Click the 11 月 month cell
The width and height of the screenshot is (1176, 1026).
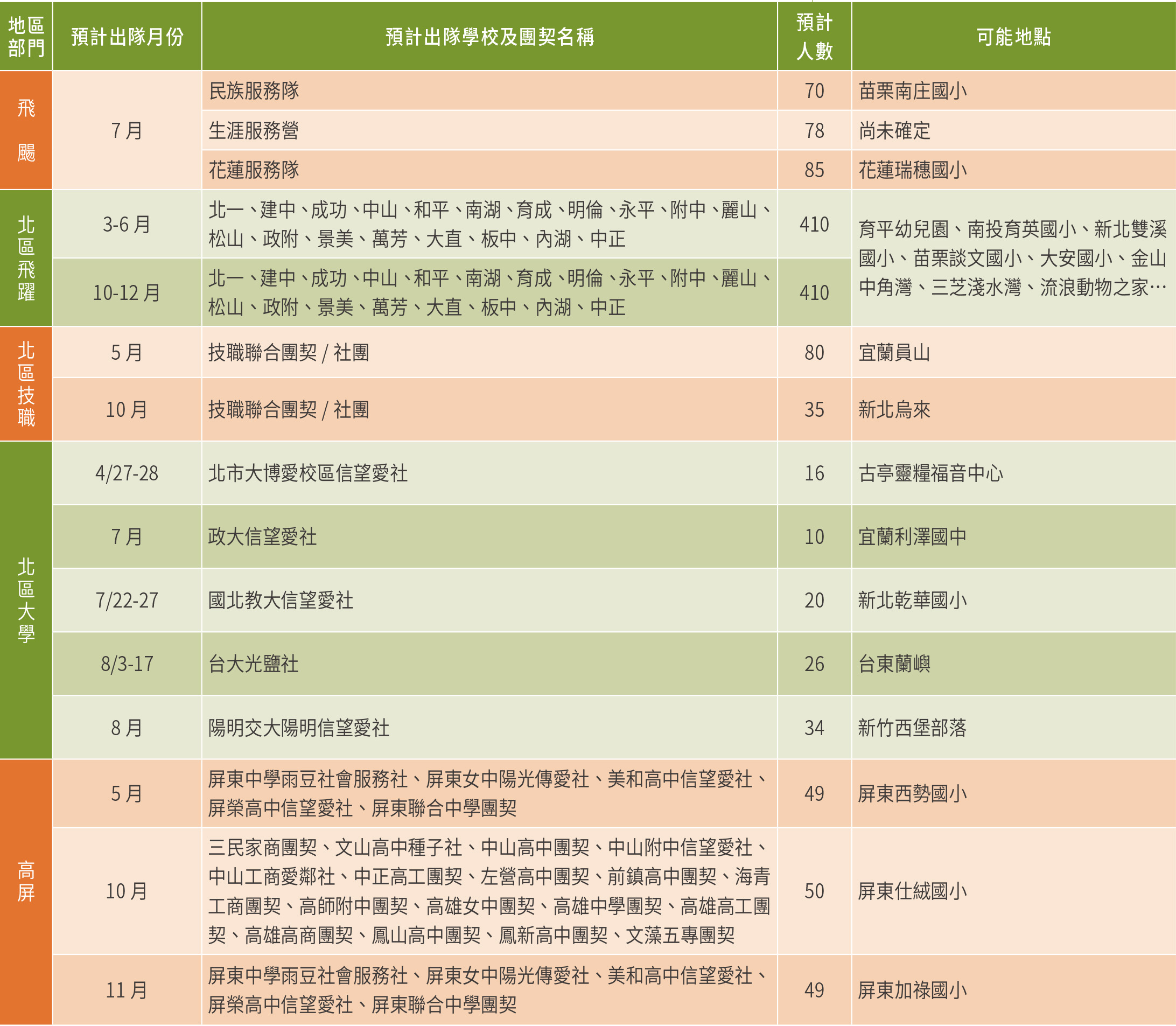(x=127, y=990)
